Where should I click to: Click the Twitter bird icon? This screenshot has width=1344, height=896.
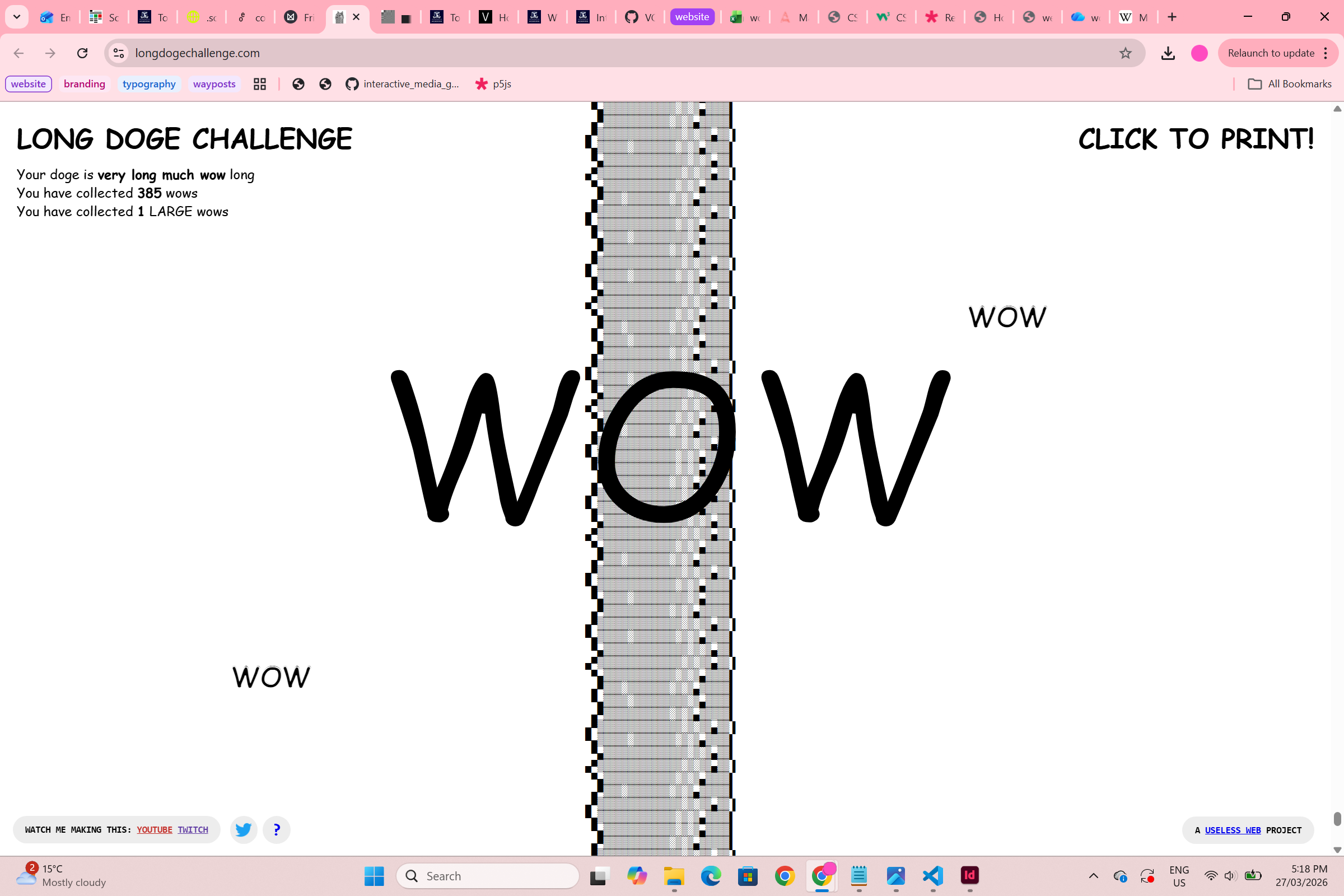(244, 829)
